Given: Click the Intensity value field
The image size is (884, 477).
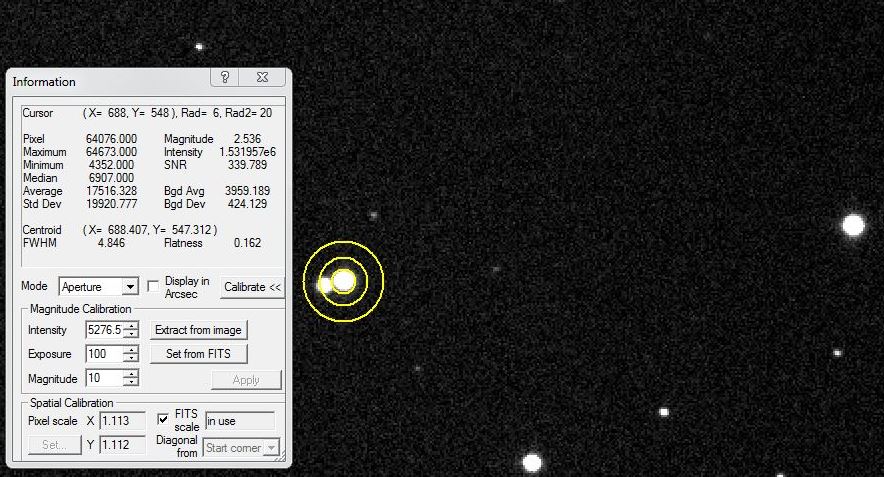Looking at the screenshot, I should coord(104,330).
